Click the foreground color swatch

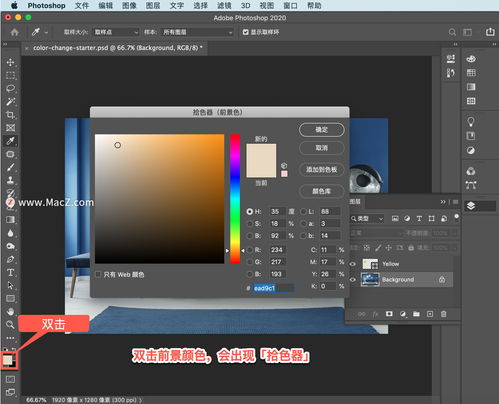tap(7, 360)
